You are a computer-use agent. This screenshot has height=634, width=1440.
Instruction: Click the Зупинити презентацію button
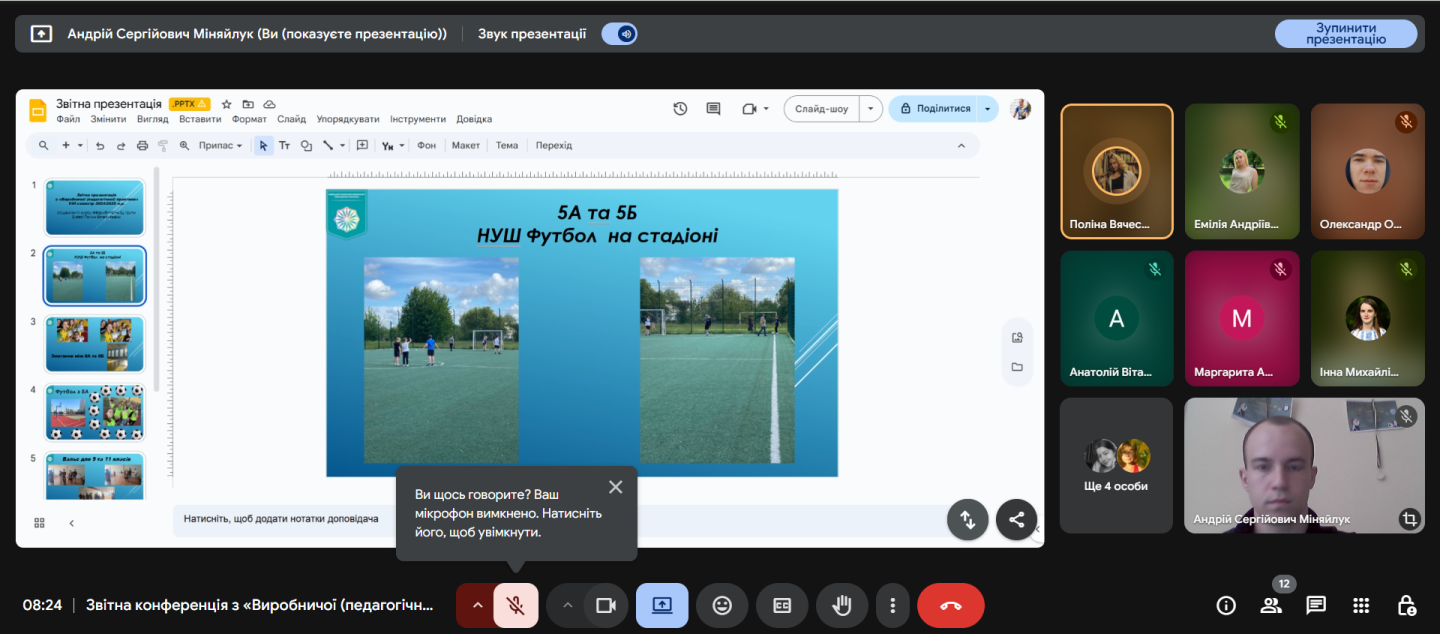[x=1345, y=34]
